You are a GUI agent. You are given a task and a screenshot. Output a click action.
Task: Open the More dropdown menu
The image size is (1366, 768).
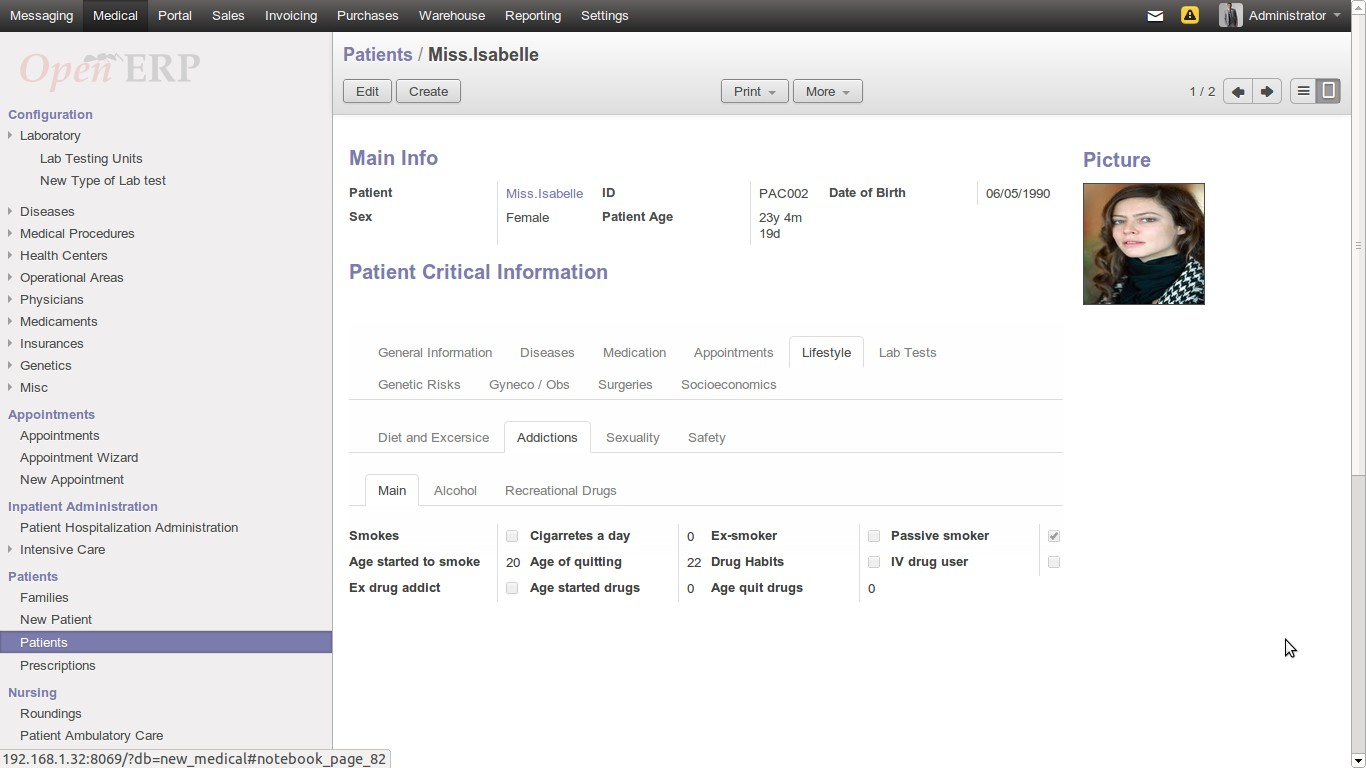[827, 91]
